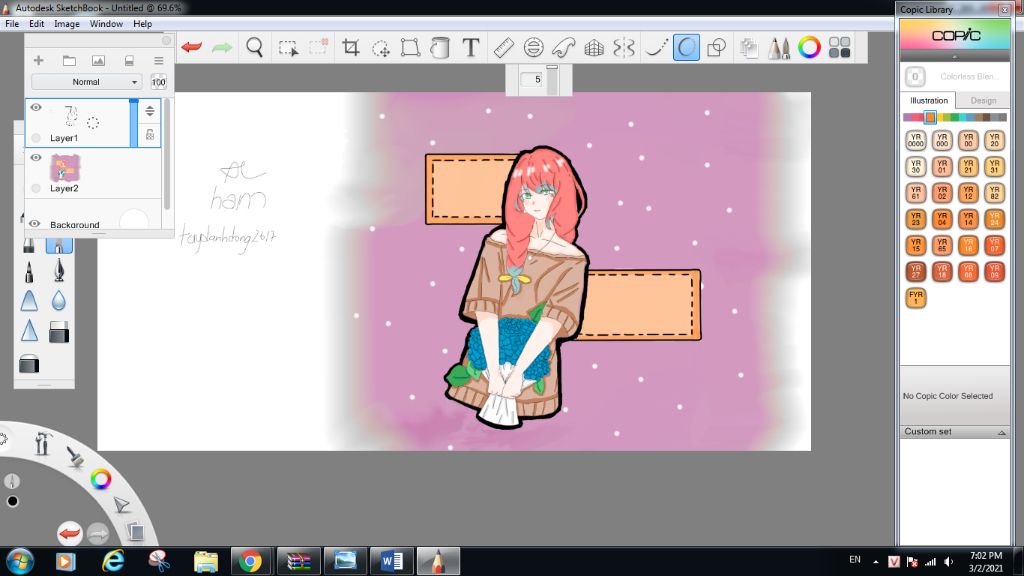Hide Layer1 using its eye icon

[x=36, y=107]
